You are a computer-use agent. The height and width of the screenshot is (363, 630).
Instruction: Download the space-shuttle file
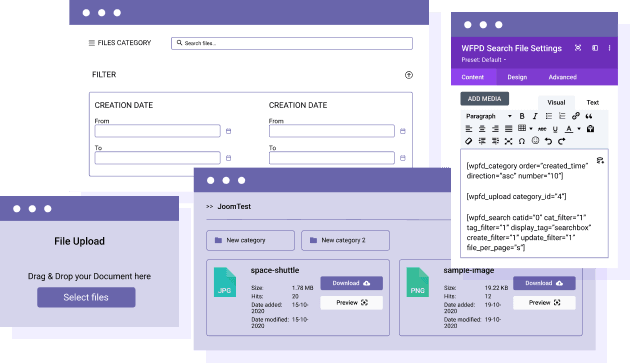point(351,283)
